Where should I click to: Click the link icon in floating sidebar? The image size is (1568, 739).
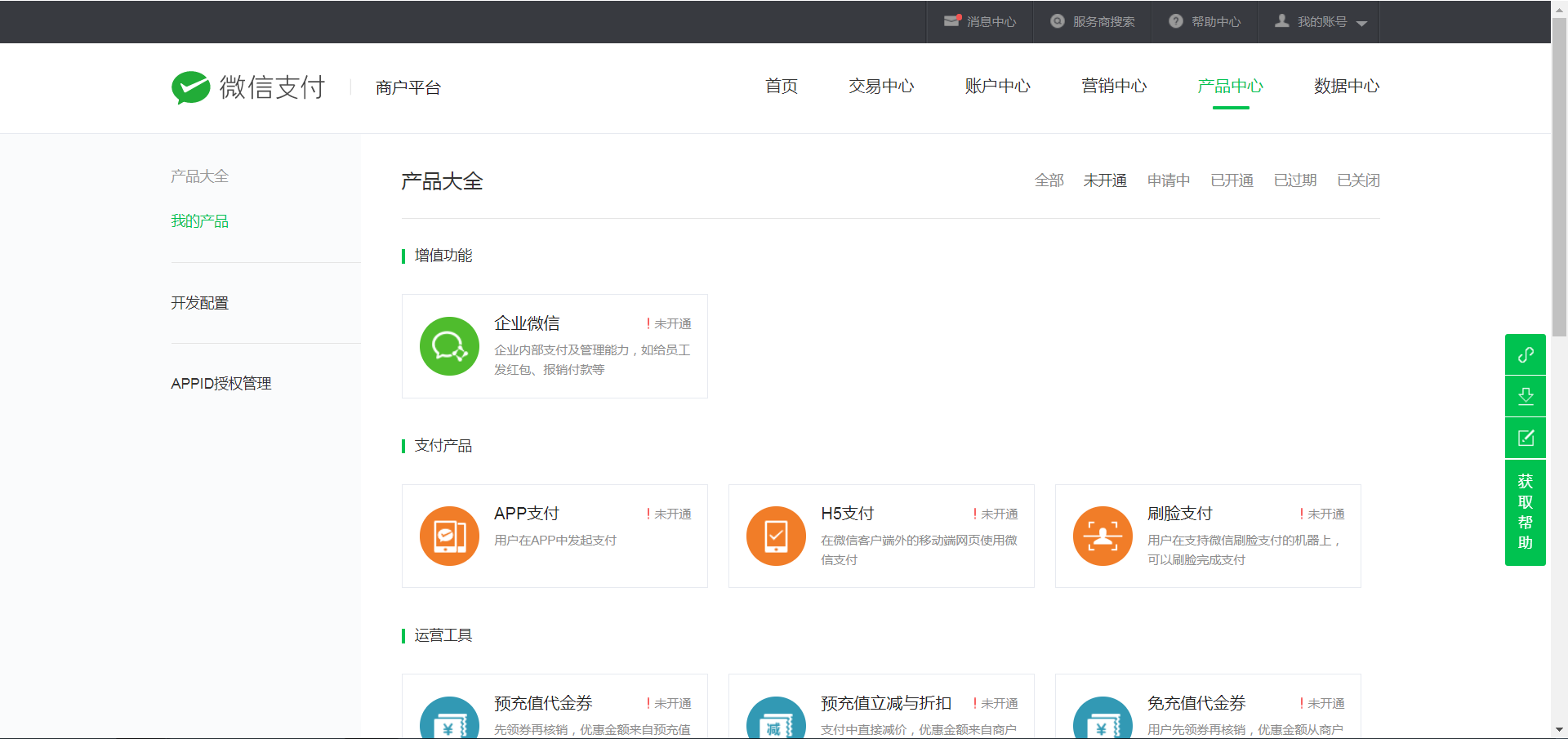1526,354
